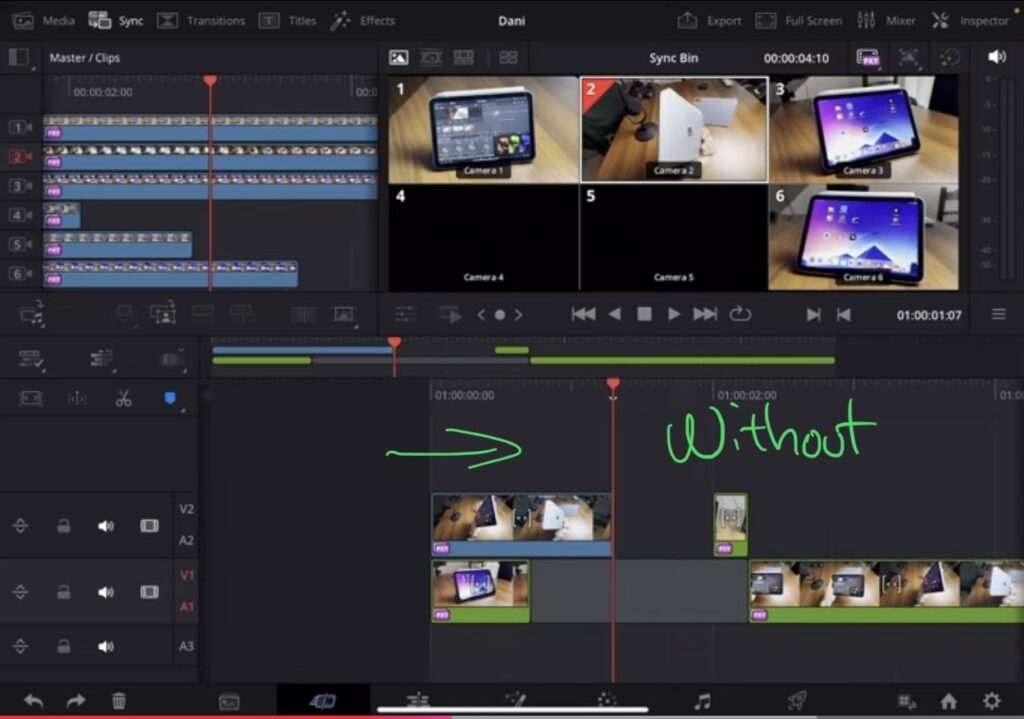The width and height of the screenshot is (1024, 719).
Task: Open the Deliver page
Action: [x=796, y=700]
